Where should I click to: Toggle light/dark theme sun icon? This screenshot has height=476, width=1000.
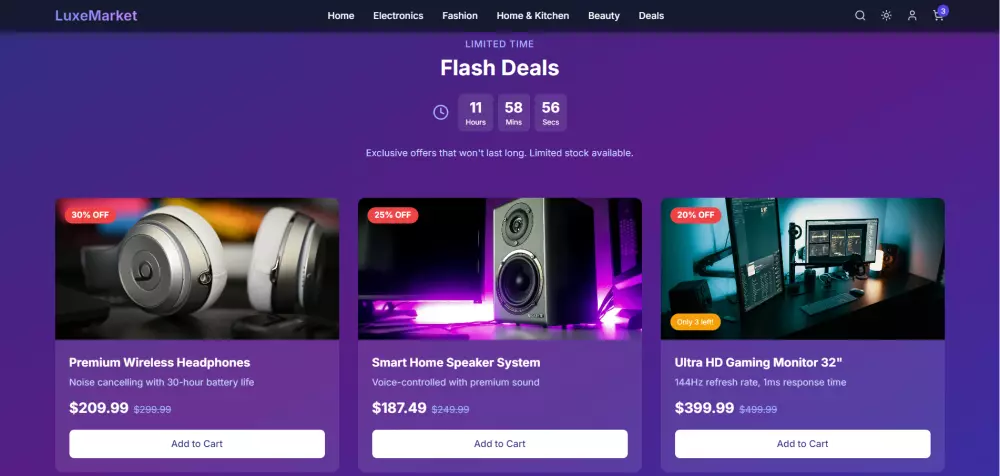point(886,16)
